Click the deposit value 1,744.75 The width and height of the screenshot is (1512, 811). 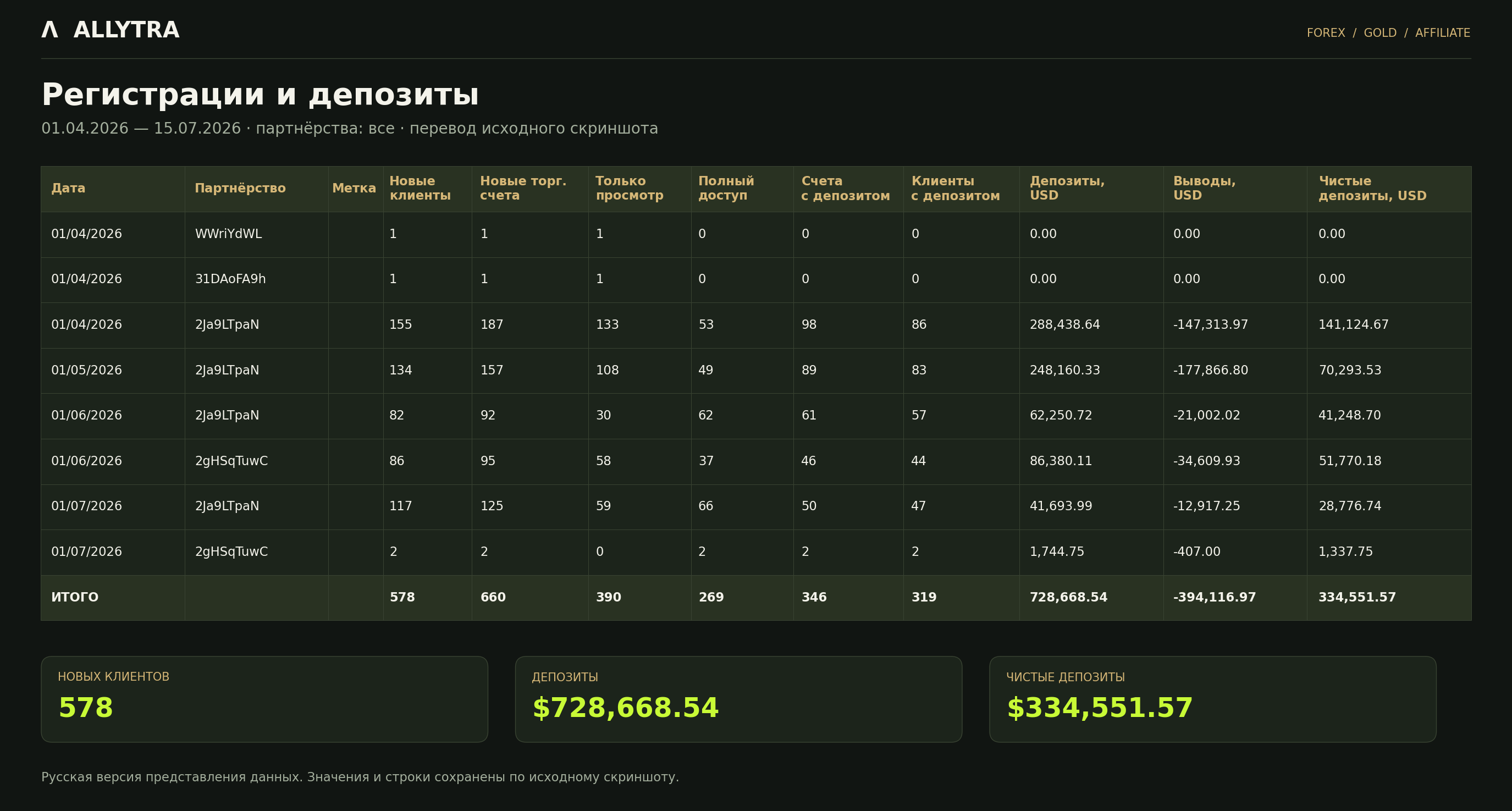coord(1057,552)
